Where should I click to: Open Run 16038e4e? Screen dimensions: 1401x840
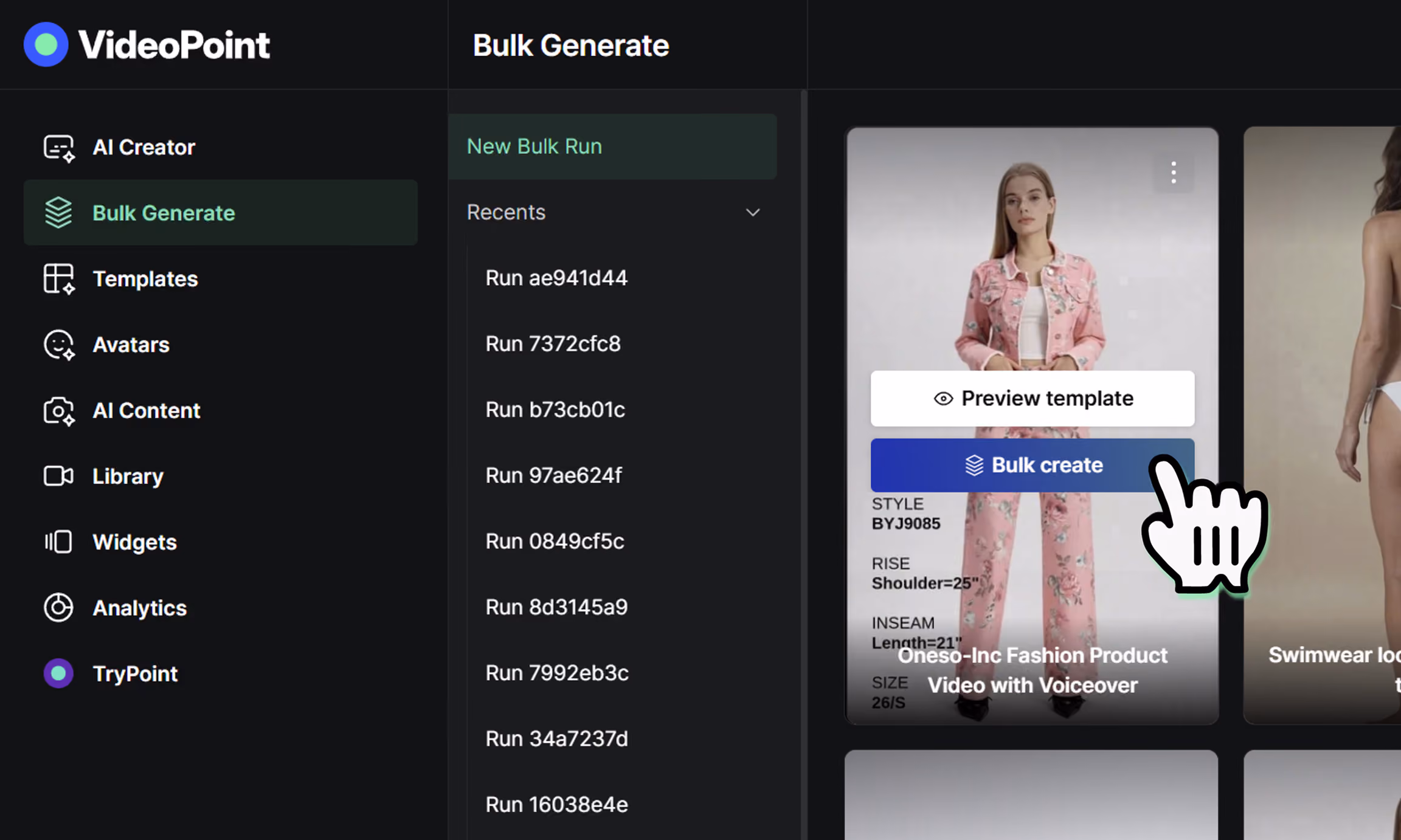[556, 804]
